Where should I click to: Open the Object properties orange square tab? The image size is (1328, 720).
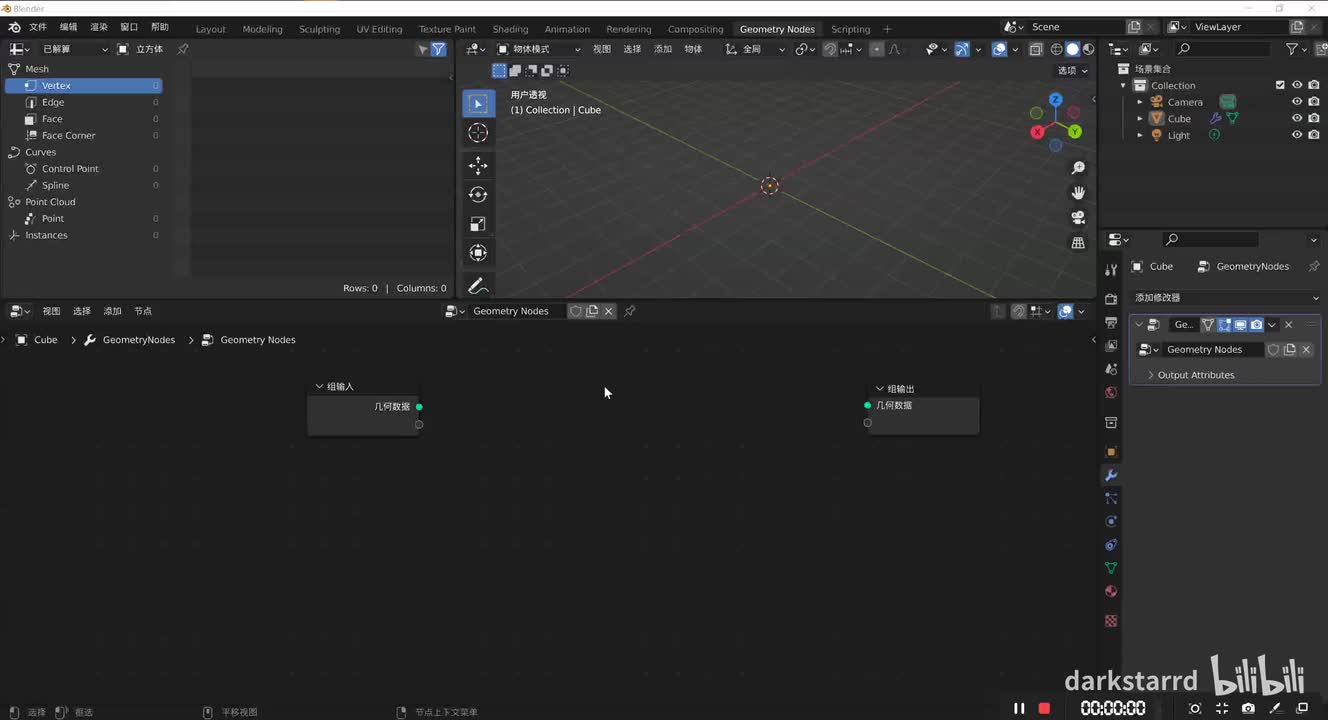[1111, 452]
